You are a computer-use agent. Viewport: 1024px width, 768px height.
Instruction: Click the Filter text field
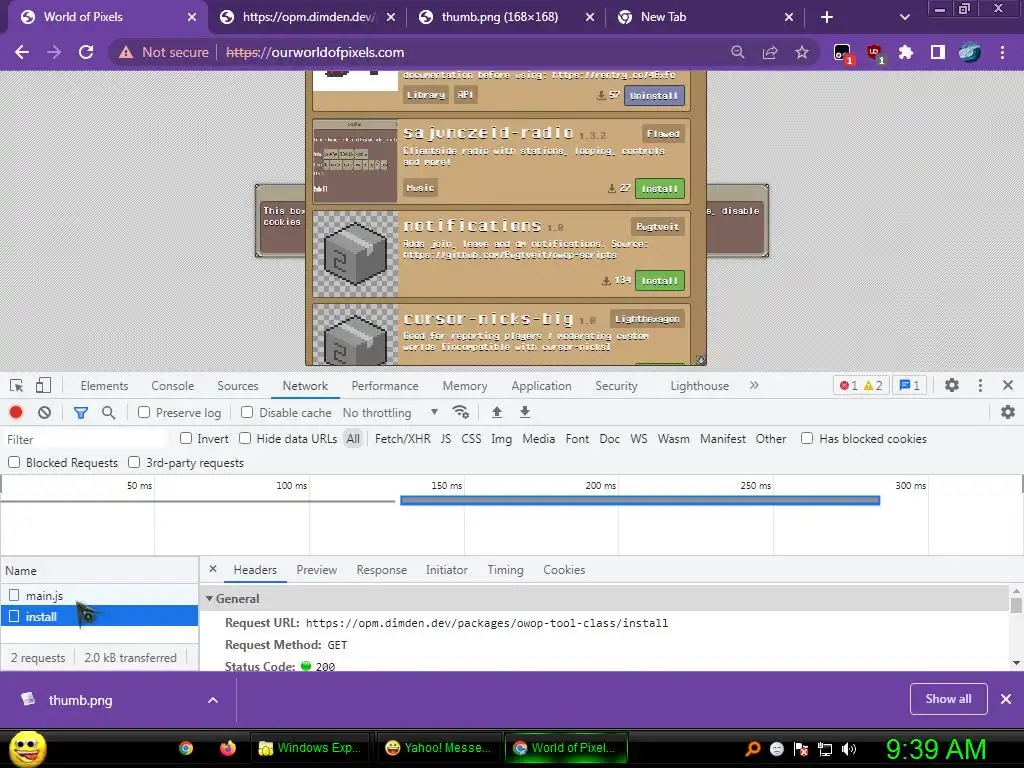(87, 440)
